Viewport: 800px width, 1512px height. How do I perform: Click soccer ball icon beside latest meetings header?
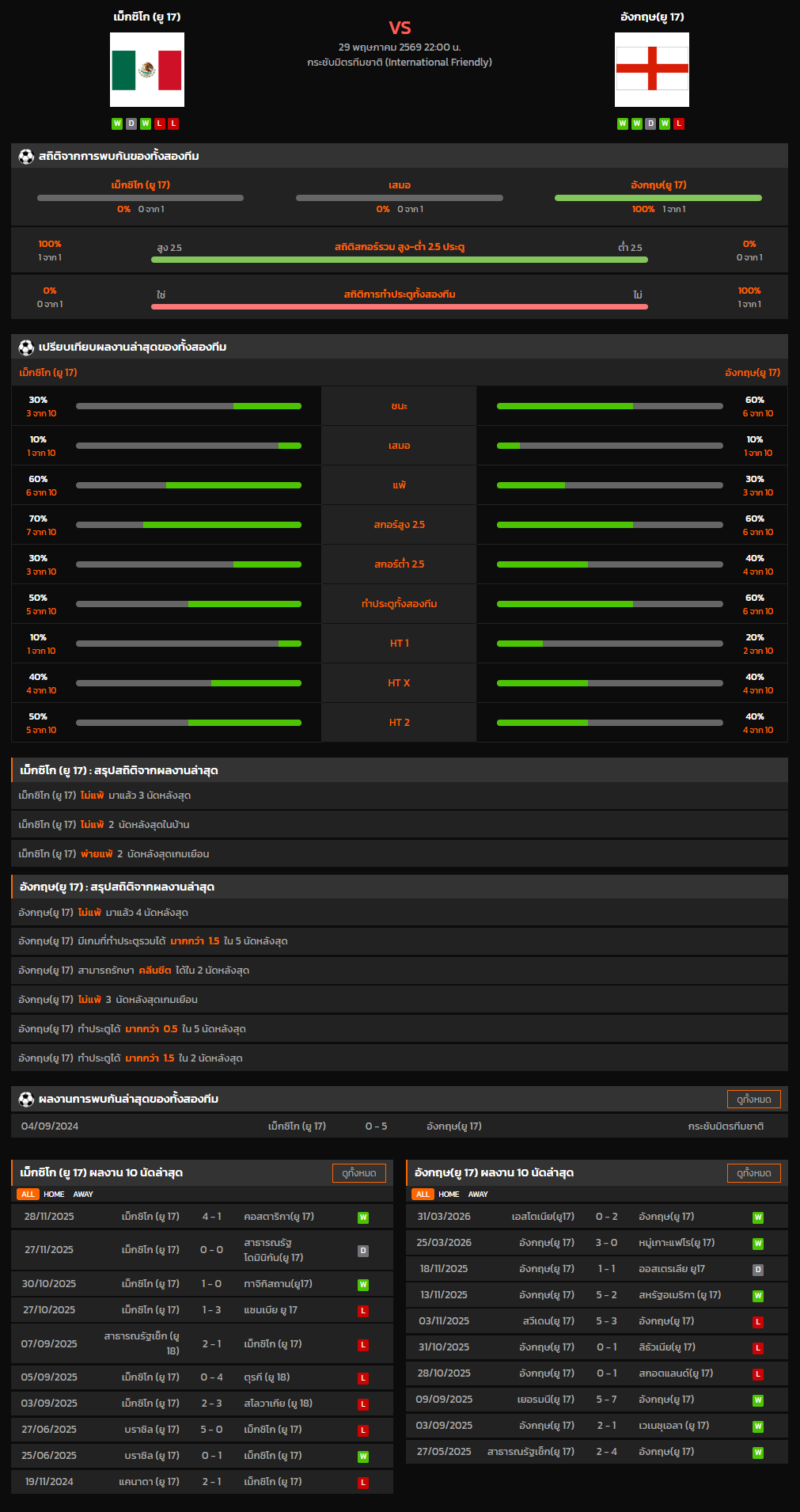pyautogui.click(x=26, y=1099)
